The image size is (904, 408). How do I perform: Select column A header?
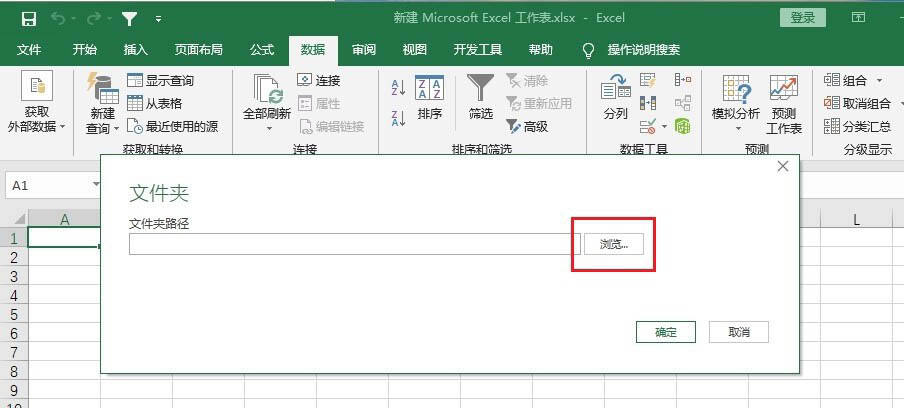point(65,219)
